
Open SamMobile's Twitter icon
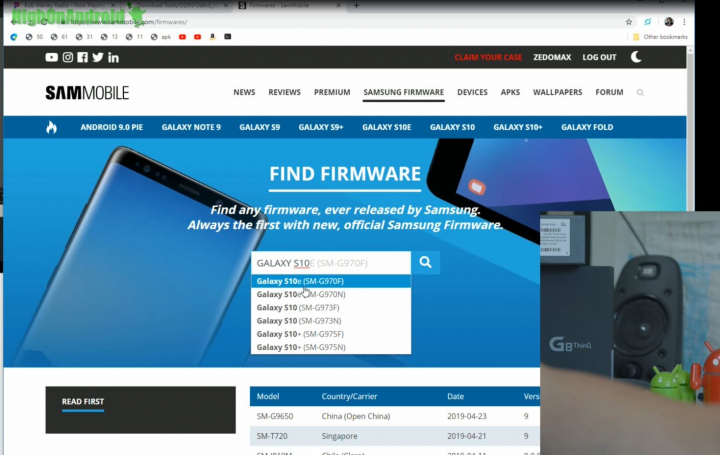coord(98,57)
